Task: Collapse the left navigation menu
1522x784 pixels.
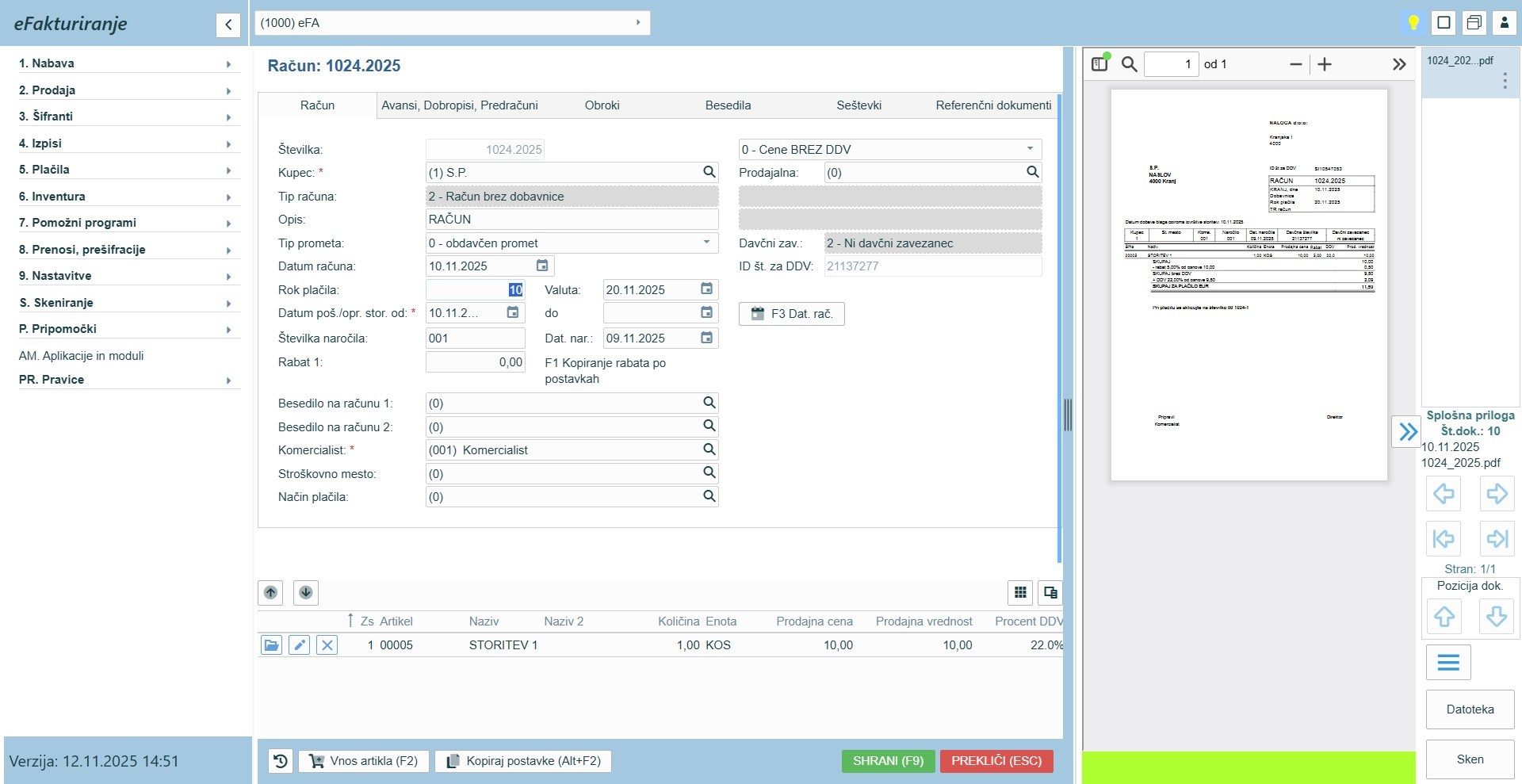Action: (x=228, y=25)
